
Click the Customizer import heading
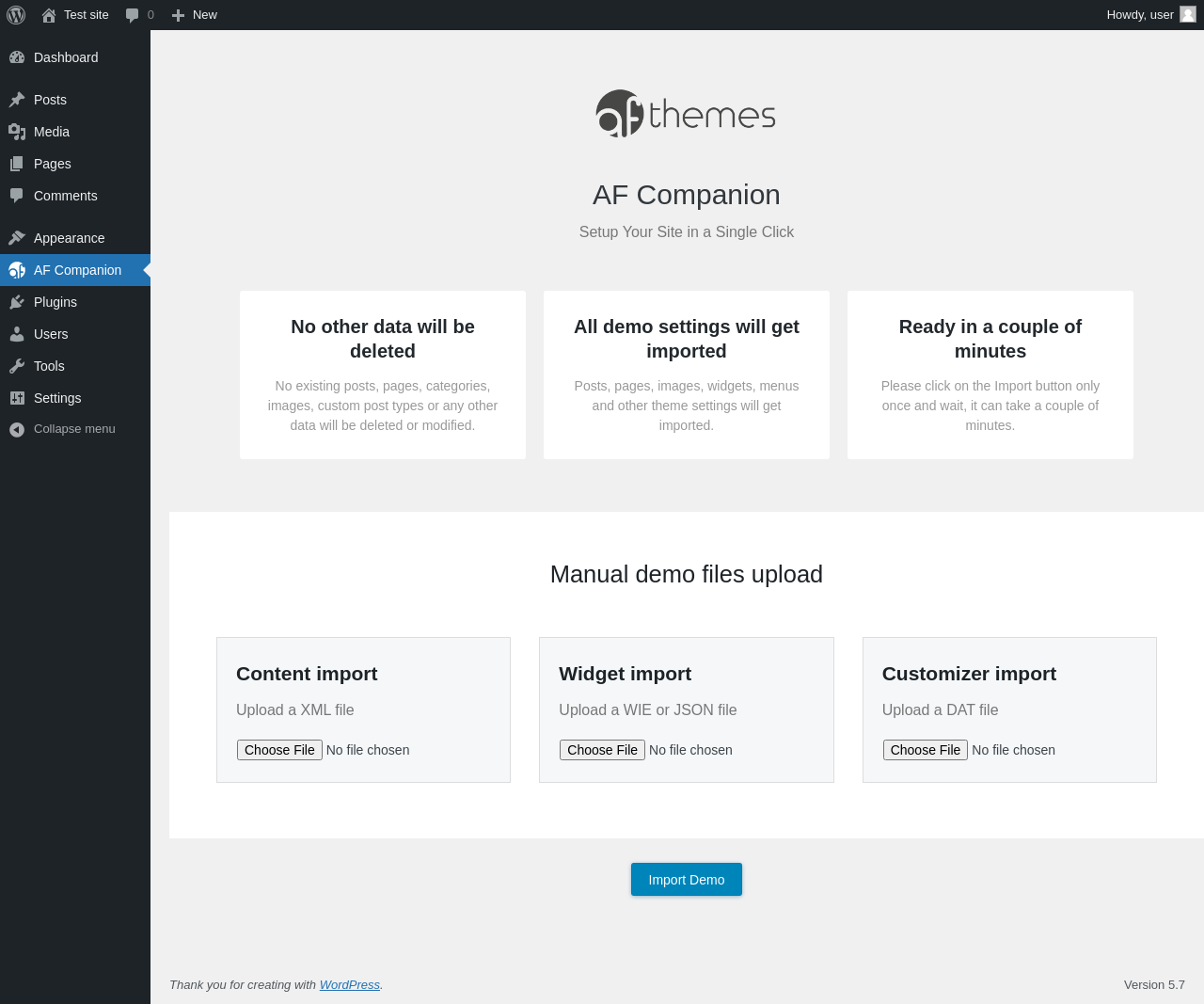point(969,674)
